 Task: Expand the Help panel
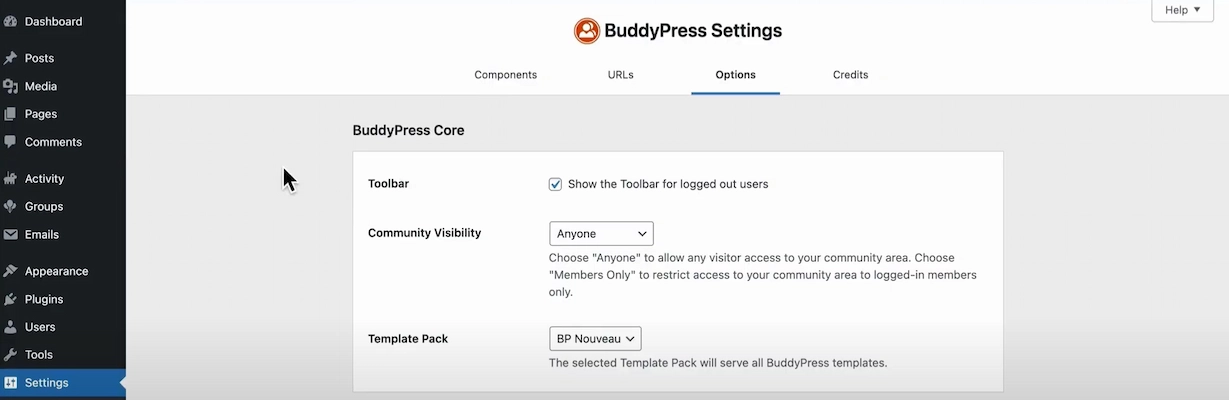pyautogui.click(x=1182, y=10)
